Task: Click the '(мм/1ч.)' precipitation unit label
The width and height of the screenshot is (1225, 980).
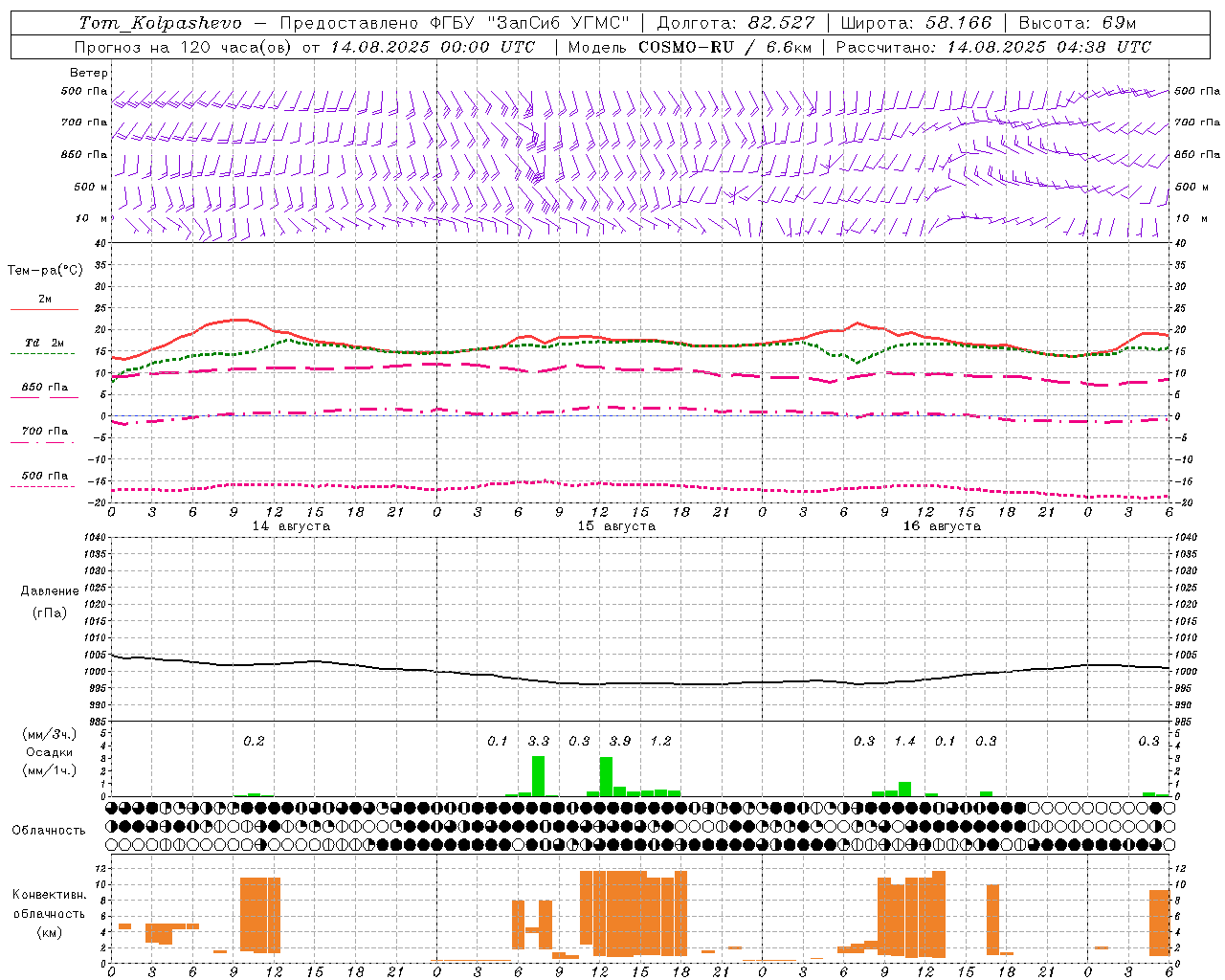Action: (x=50, y=770)
